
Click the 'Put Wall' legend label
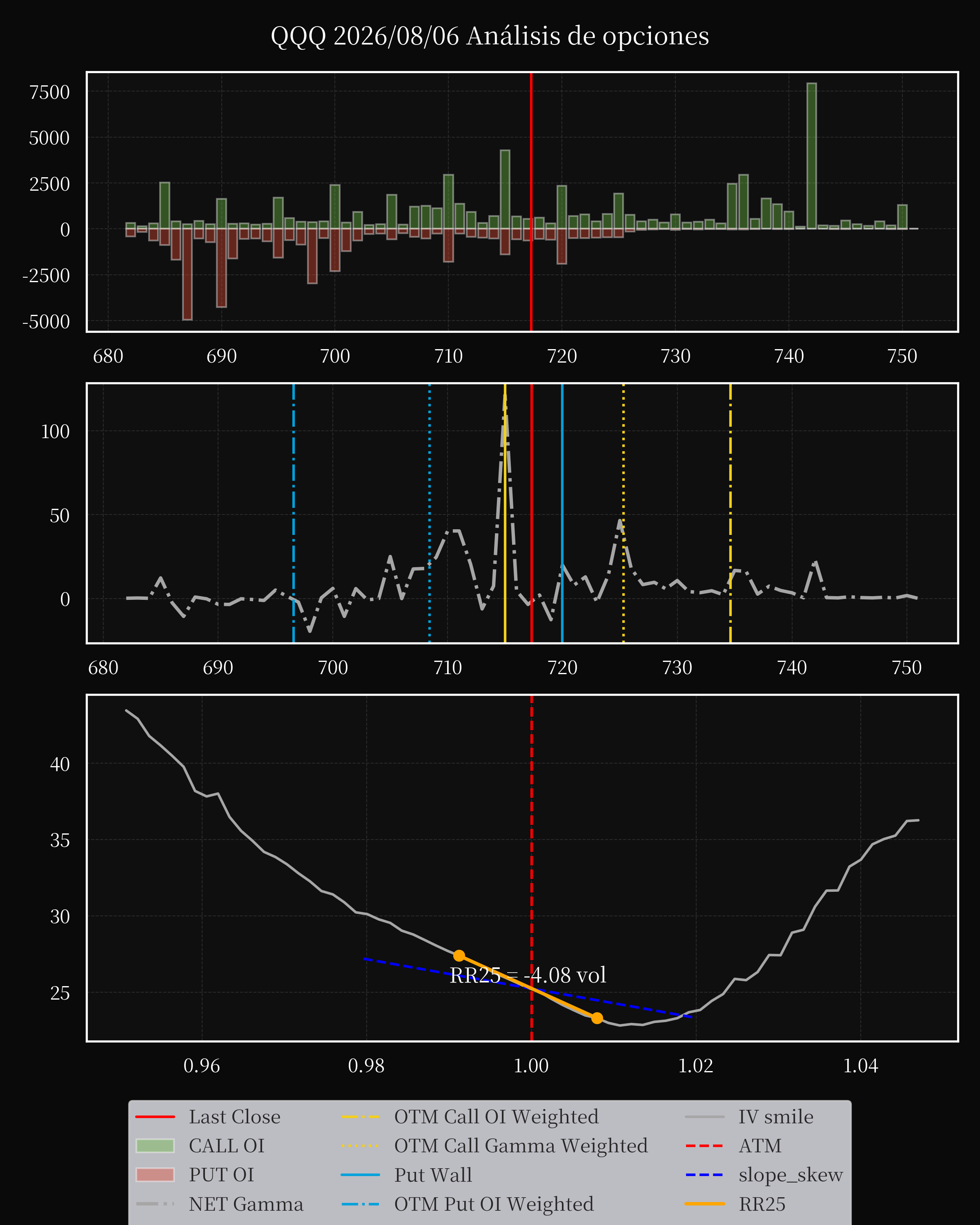coord(433,1175)
